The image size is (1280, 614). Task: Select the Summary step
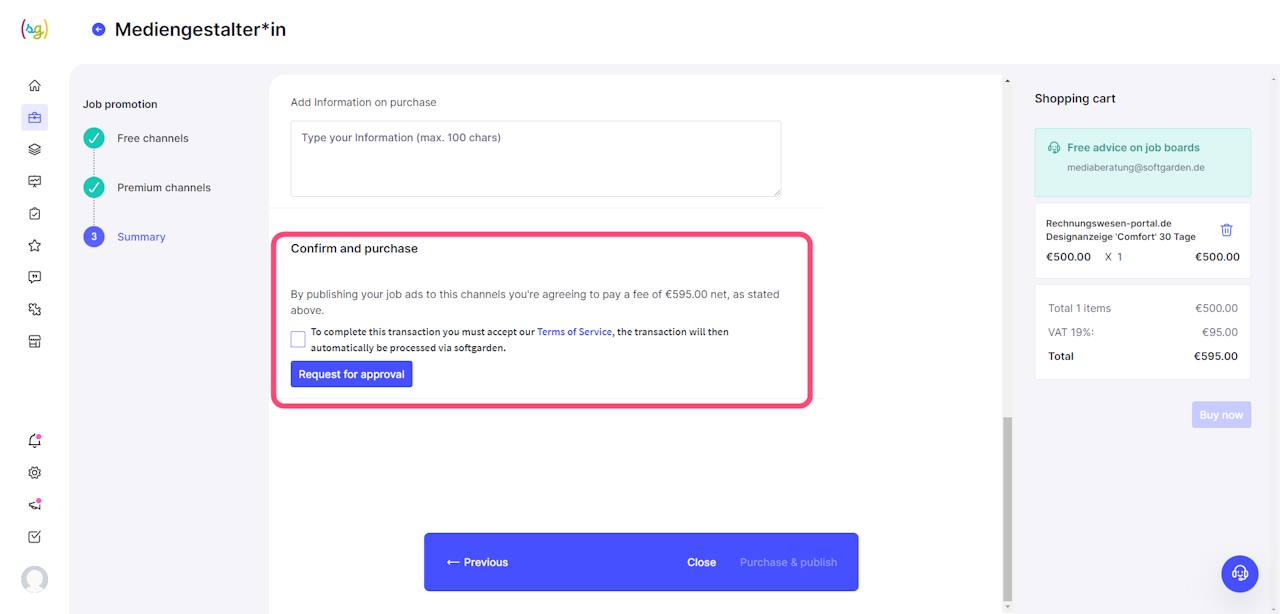click(x=141, y=237)
